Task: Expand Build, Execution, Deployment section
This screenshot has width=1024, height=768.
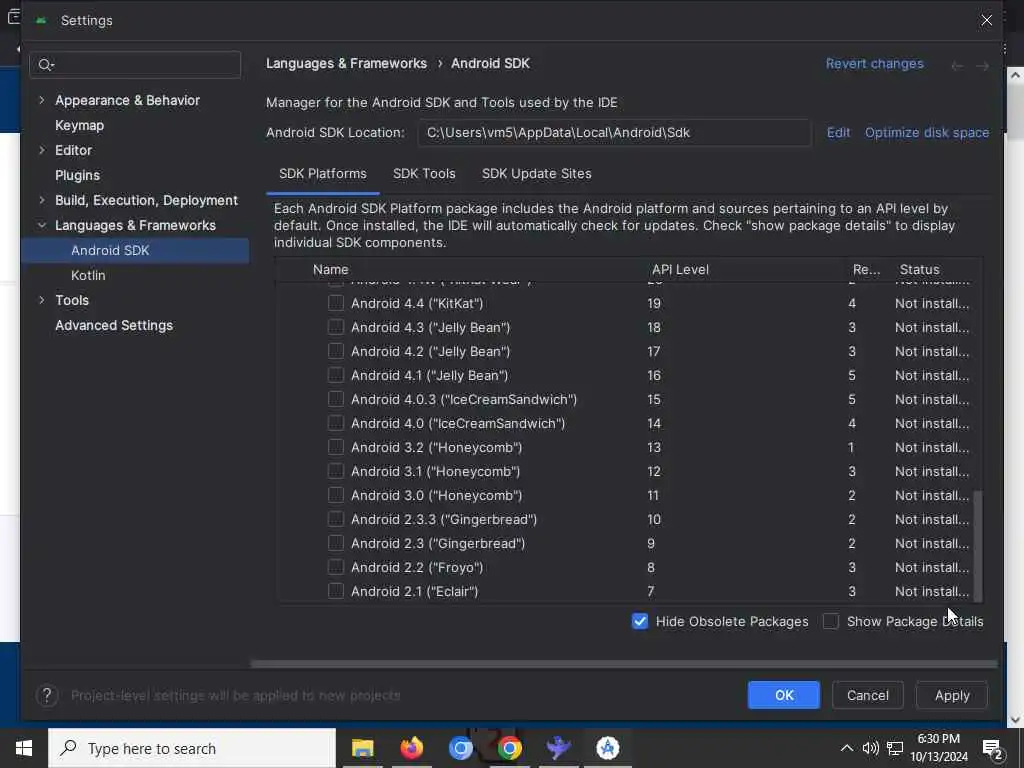Action: point(42,200)
